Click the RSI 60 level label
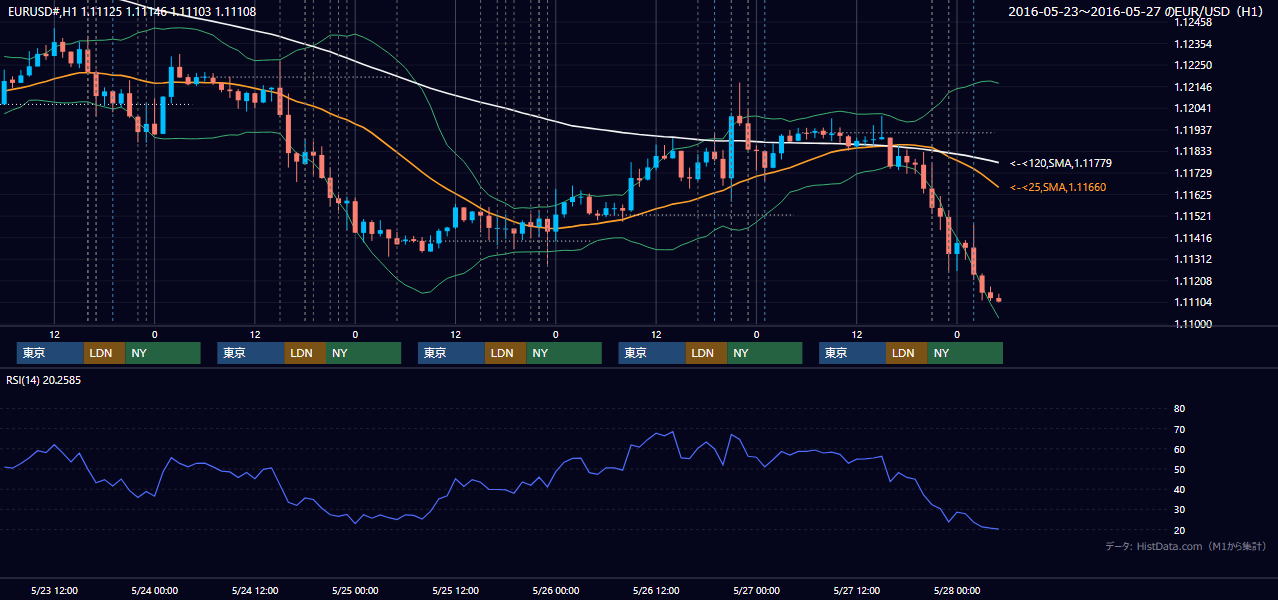1278x600 pixels. click(1179, 449)
